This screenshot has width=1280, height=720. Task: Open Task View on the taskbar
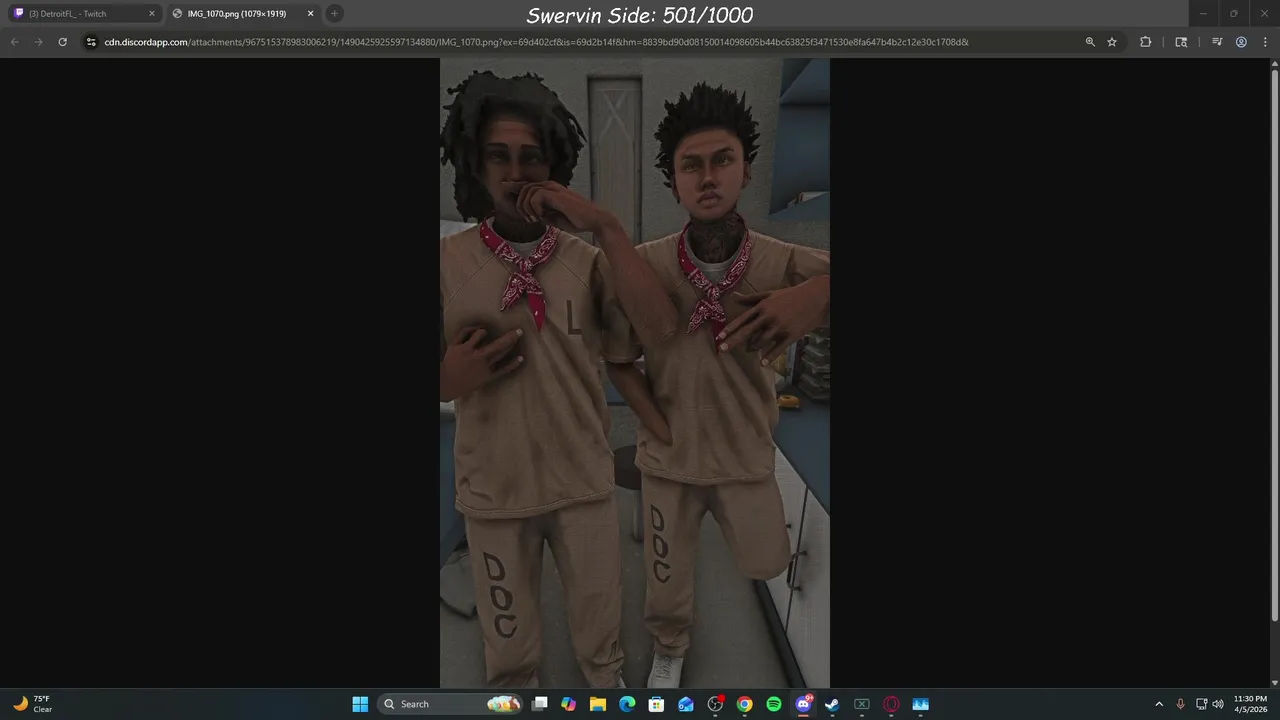click(x=540, y=704)
